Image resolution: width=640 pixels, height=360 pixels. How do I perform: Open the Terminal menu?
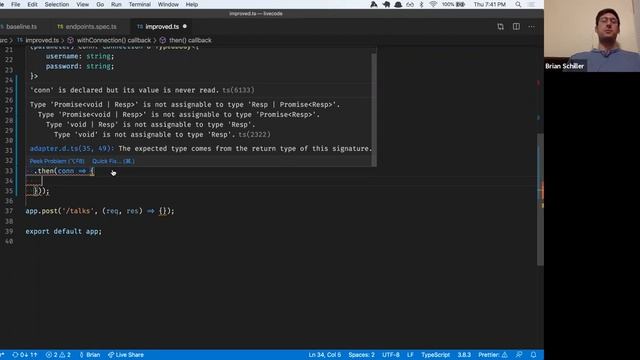[140, 4]
